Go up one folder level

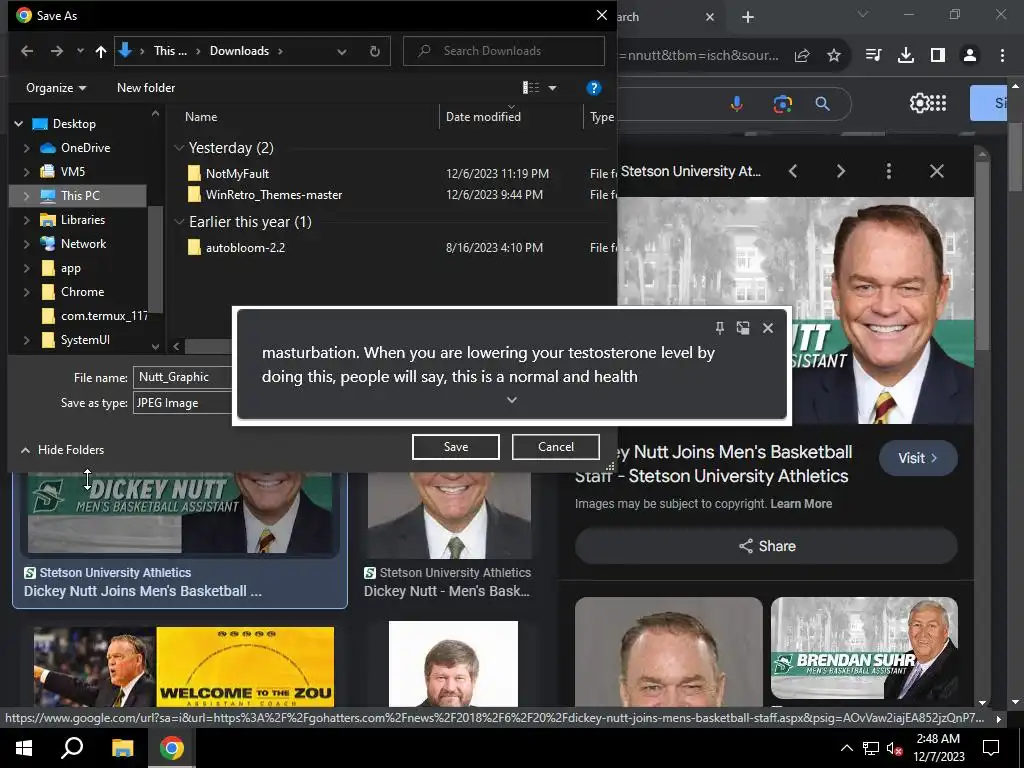pyautogui.click(x=101, y=51)
